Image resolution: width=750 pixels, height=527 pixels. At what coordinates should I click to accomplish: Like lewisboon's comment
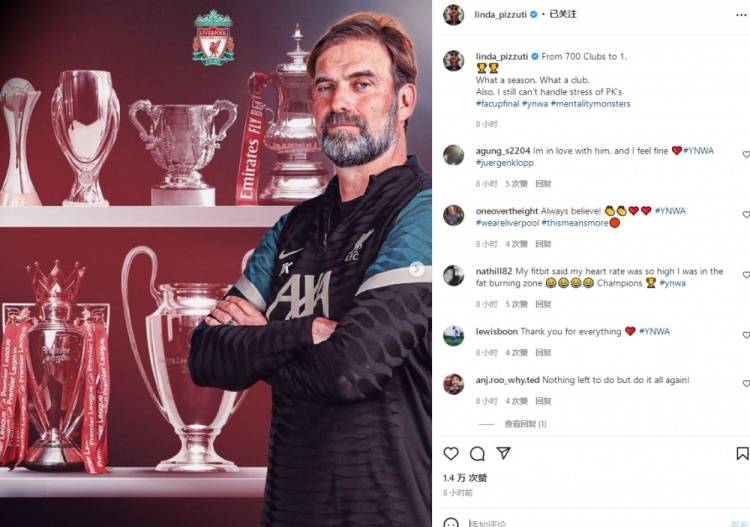point(746,335)
